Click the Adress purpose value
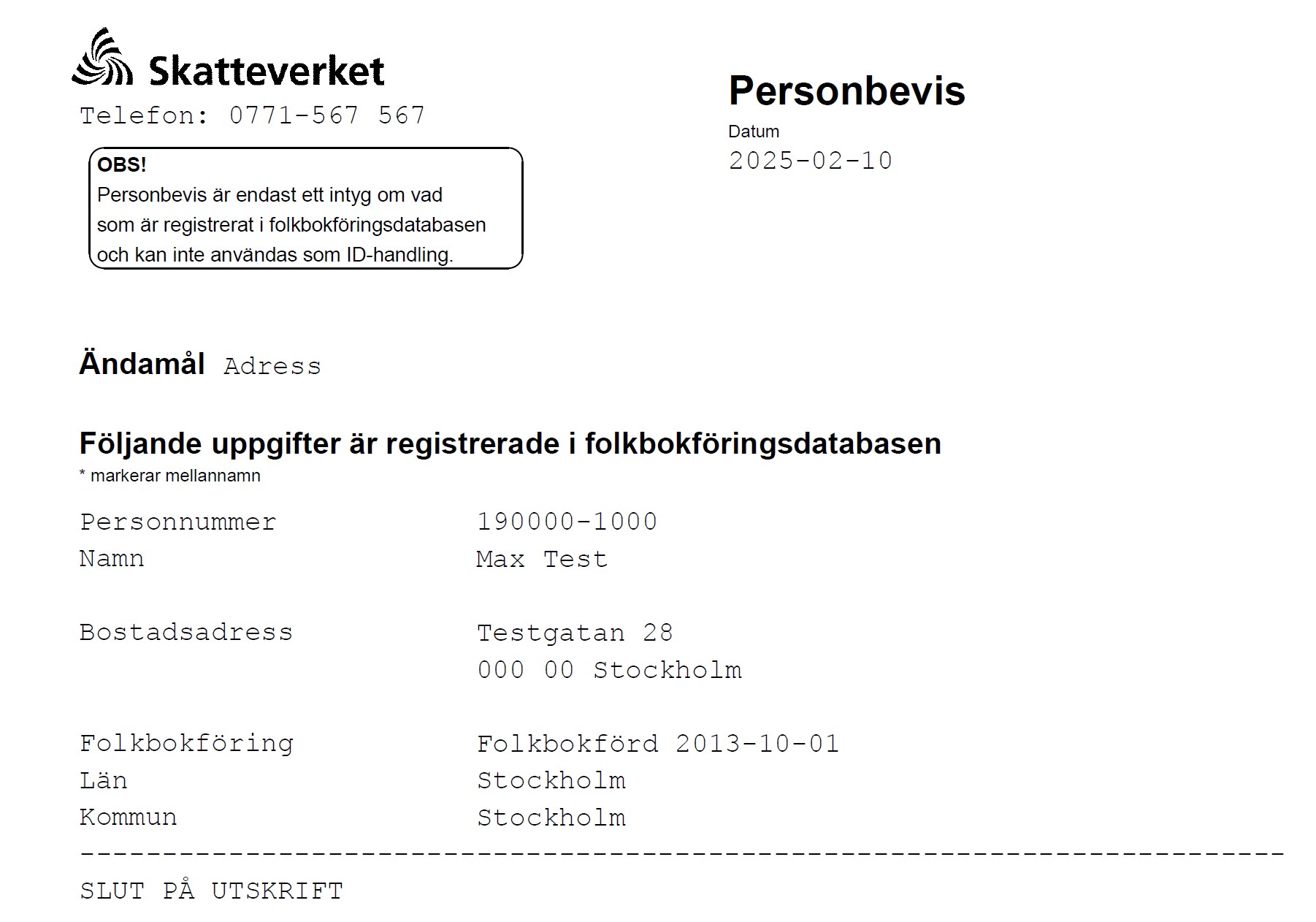This screenshot has width=1316, height=922. click(272, 366)
